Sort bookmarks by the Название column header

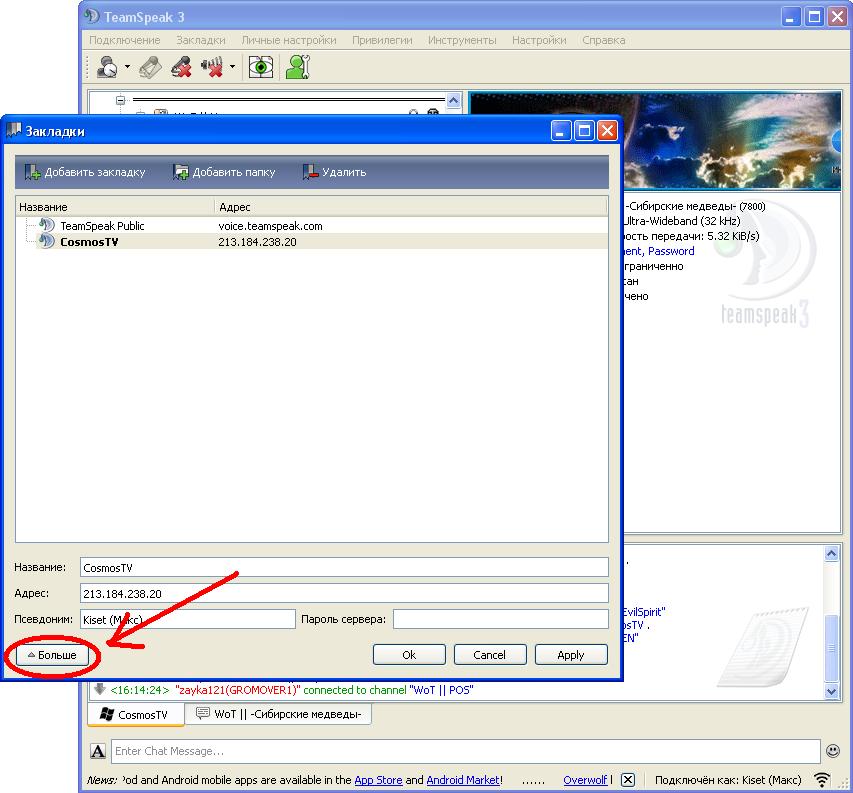115,207
